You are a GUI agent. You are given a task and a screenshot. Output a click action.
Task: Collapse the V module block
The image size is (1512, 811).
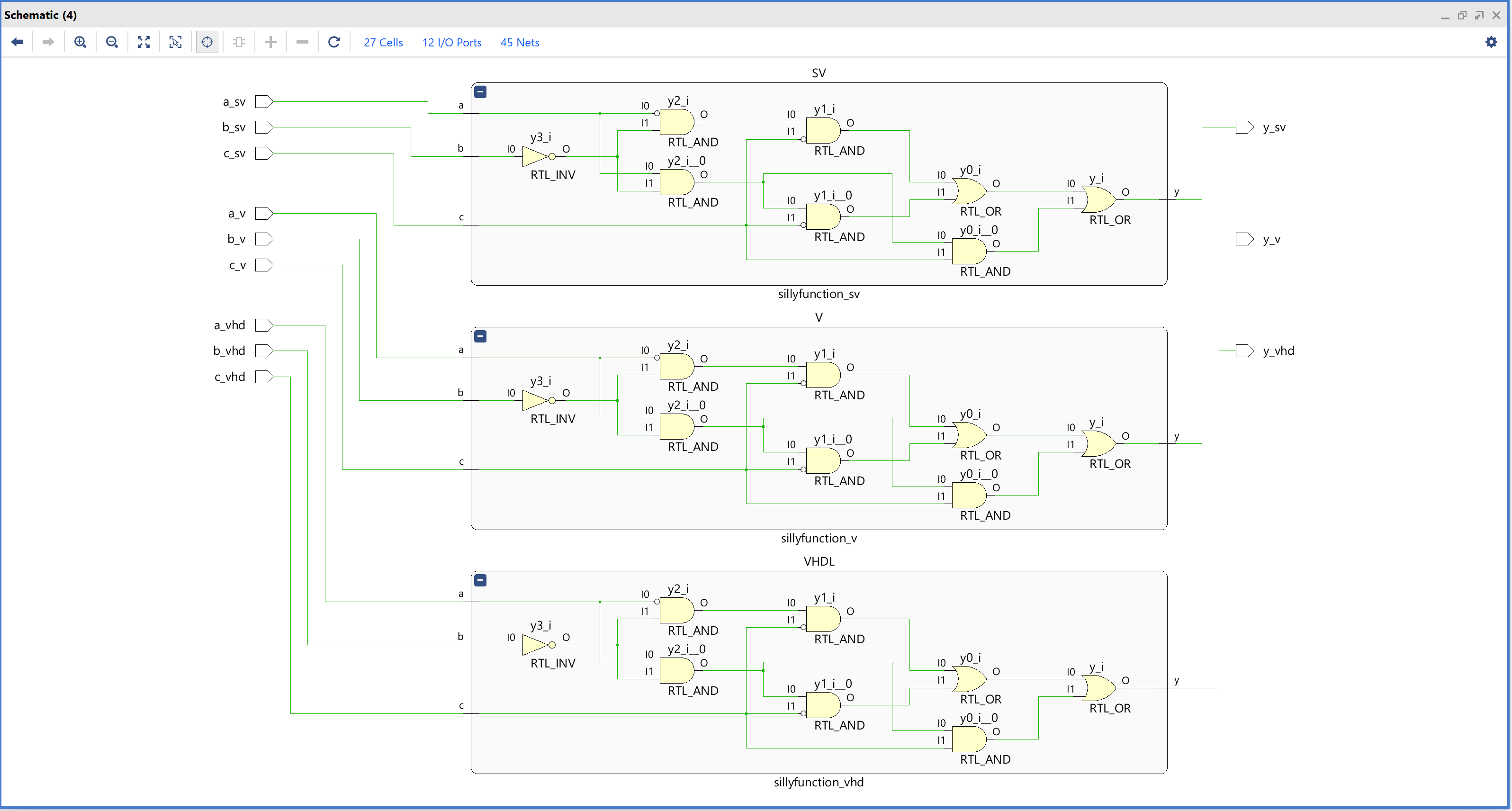point(480,336)
